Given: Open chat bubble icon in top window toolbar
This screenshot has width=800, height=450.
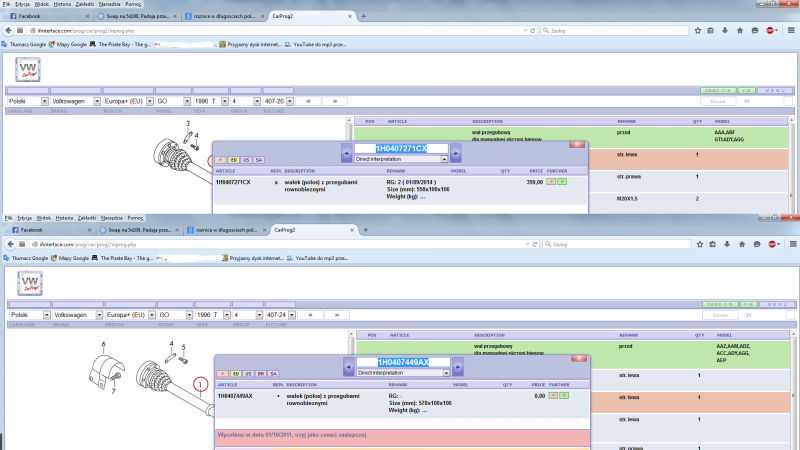Looking at the screenshot, I should pos(755,31).
